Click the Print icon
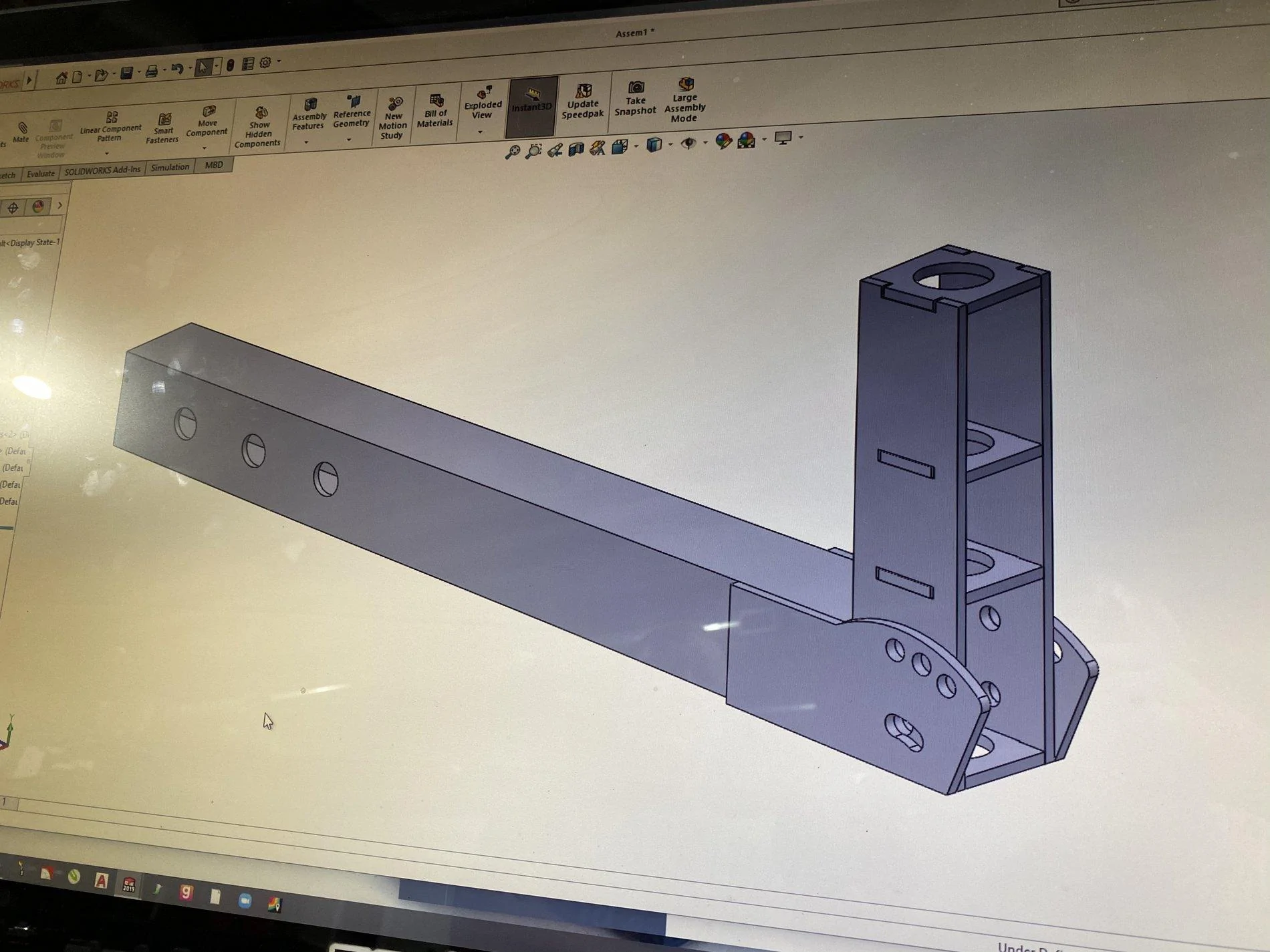The image size is (1270, 952). click(x=152, y=71)
